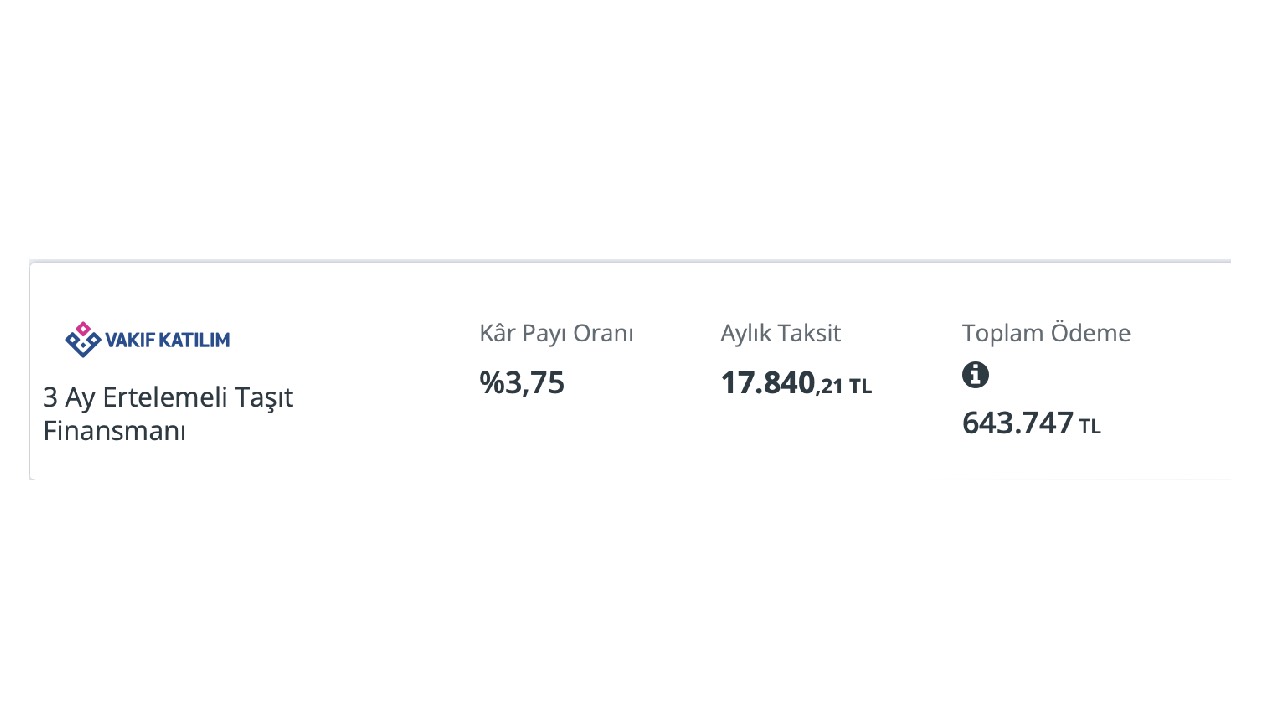
Task: Click the Vakıf Katılım diamond emblem
Action: (x=83, y=339)
